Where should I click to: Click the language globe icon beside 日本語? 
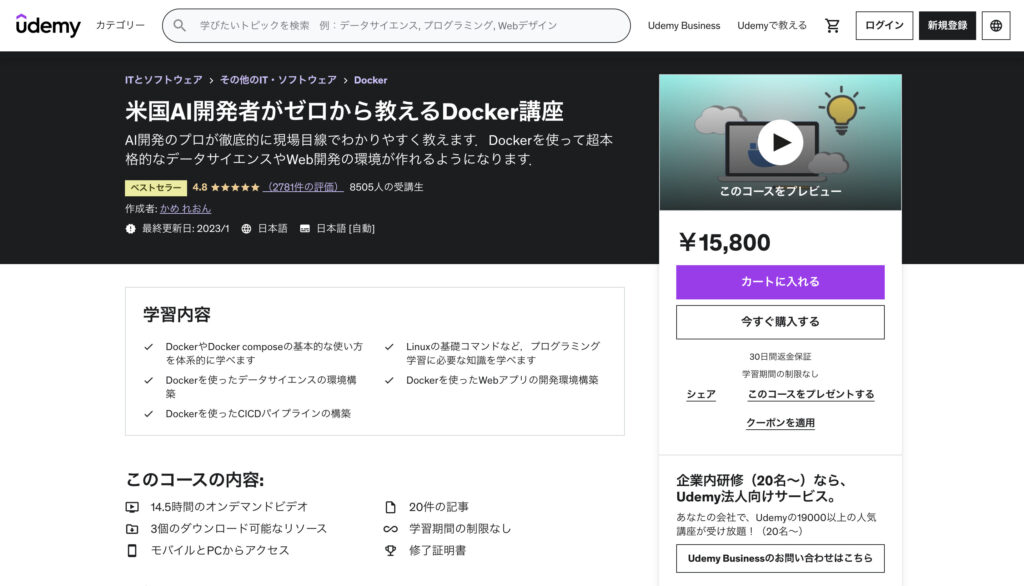tap(246, 229)
